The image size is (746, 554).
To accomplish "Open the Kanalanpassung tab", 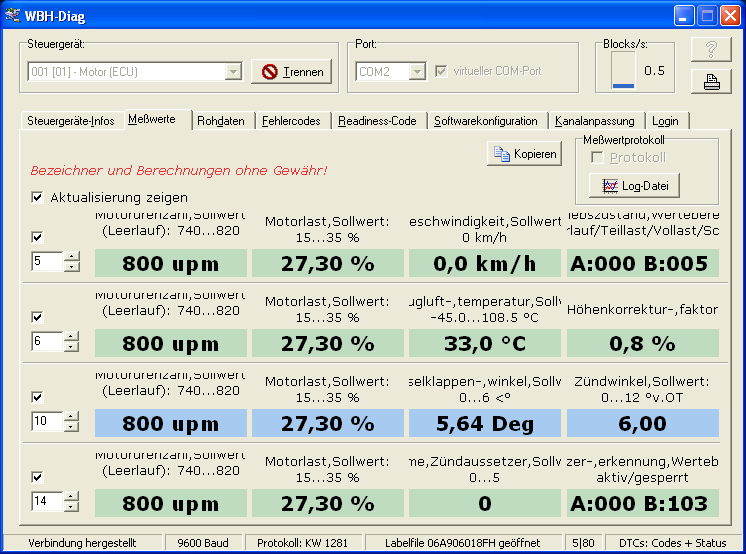I will pos(595,121).
